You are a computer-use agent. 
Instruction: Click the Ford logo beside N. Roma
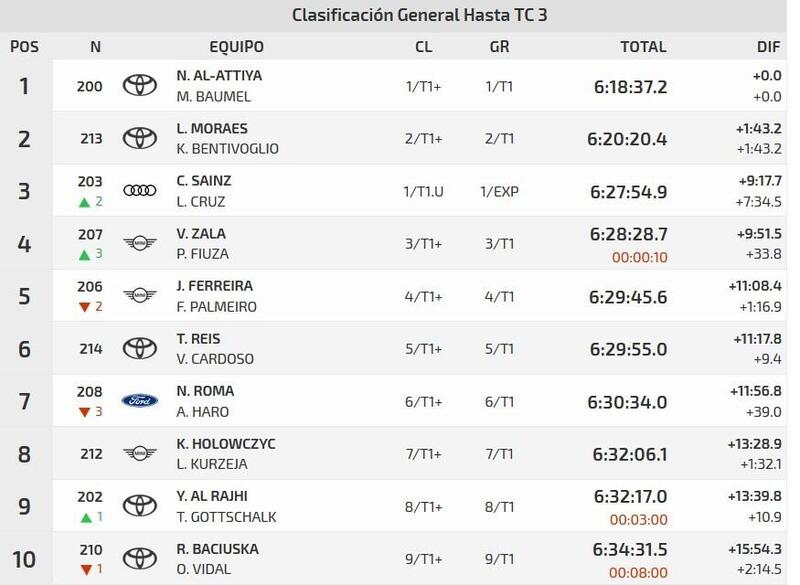point(140,400)
